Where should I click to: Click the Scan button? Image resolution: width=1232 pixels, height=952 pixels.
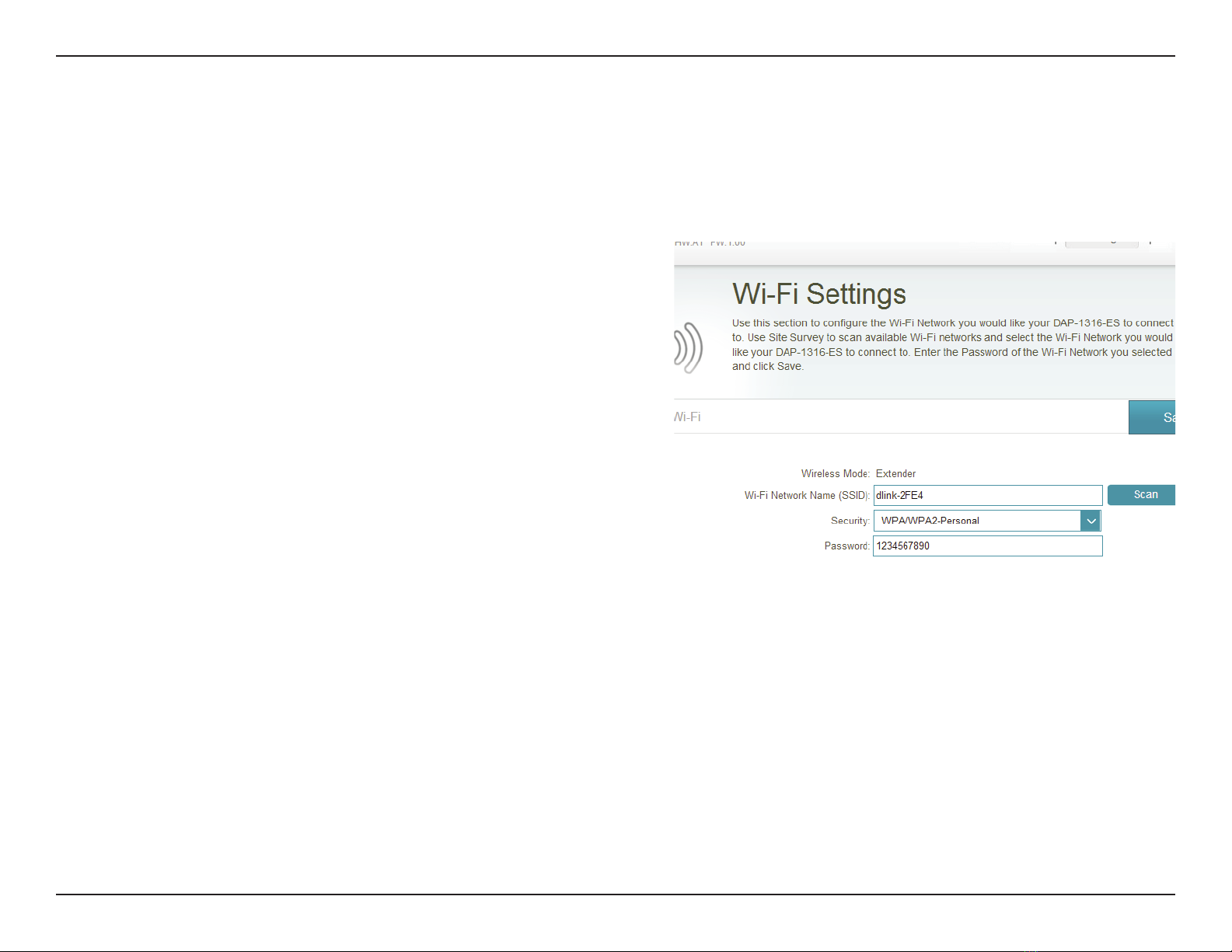tap(1141, 495)
